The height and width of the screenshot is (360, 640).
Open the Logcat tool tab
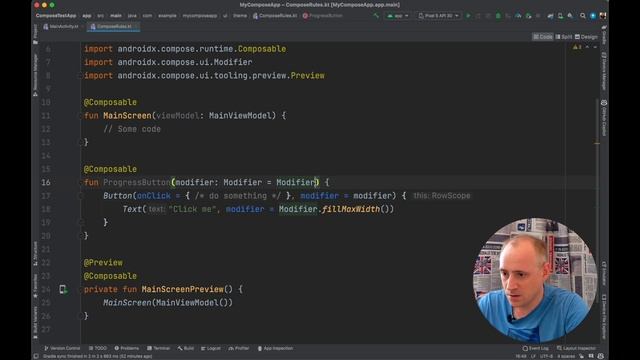211,348
